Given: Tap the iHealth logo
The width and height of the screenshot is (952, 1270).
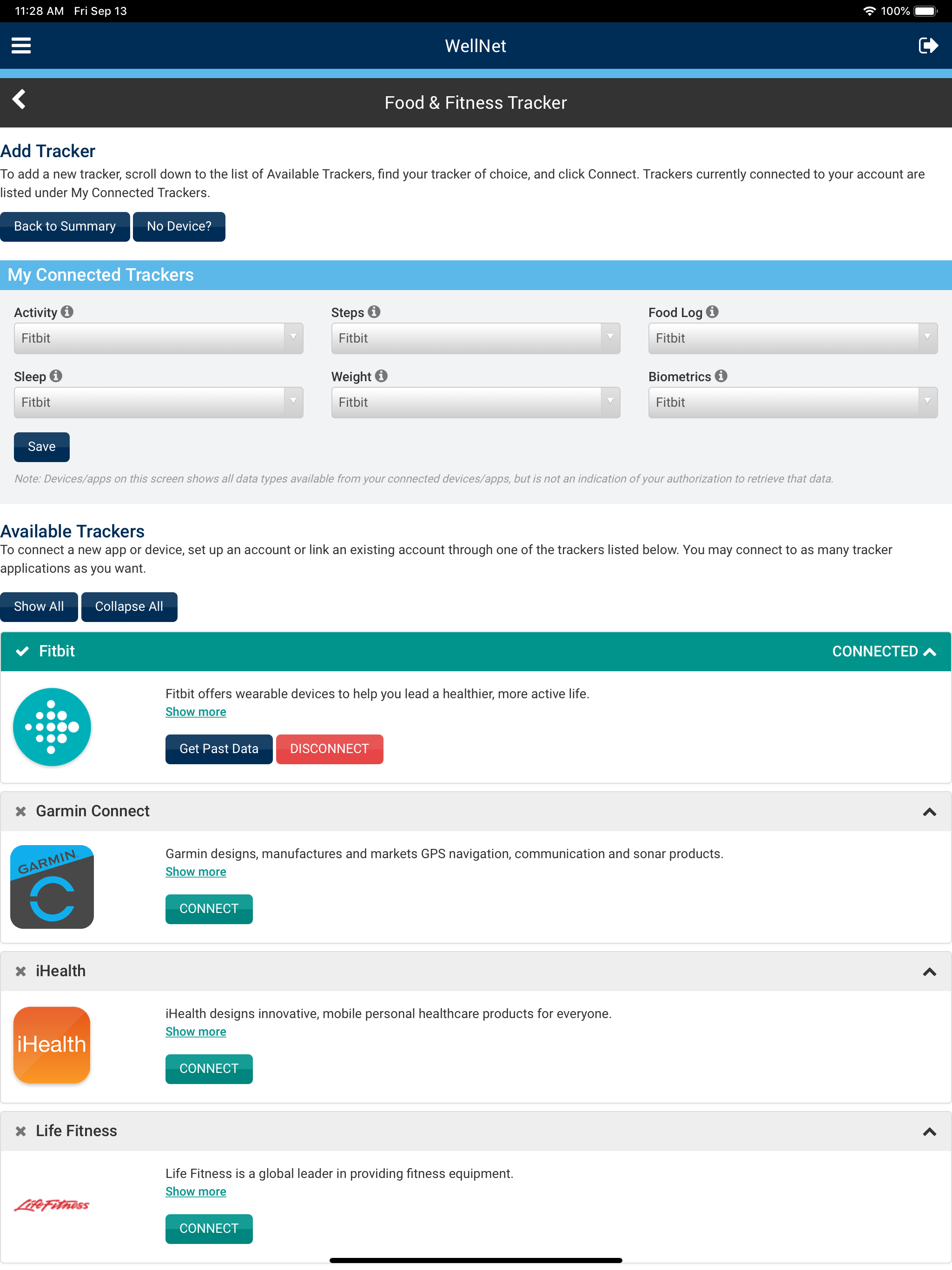Looking at the screenshot, I should (x=52, y=1045).
